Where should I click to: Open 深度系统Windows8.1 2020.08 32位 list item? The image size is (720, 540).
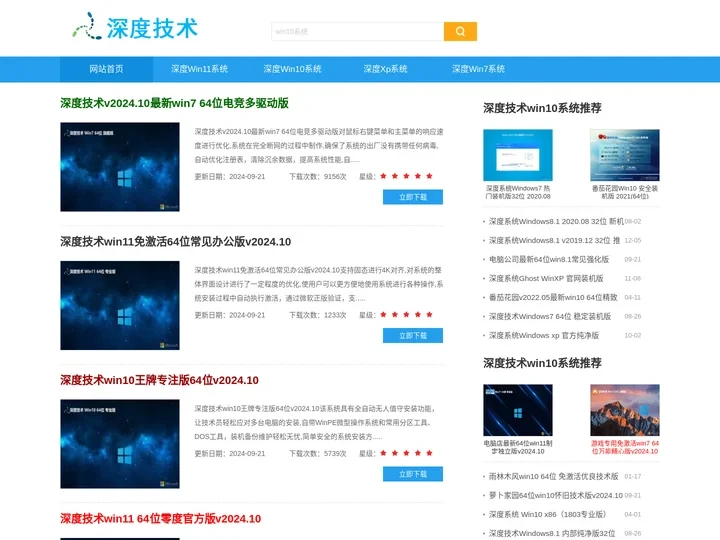[x=556, y=221]
